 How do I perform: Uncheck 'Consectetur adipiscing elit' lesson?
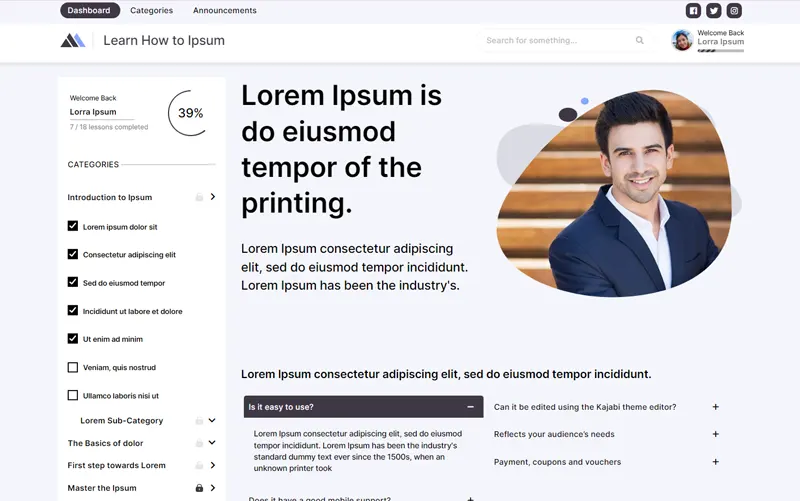(73, 254)
